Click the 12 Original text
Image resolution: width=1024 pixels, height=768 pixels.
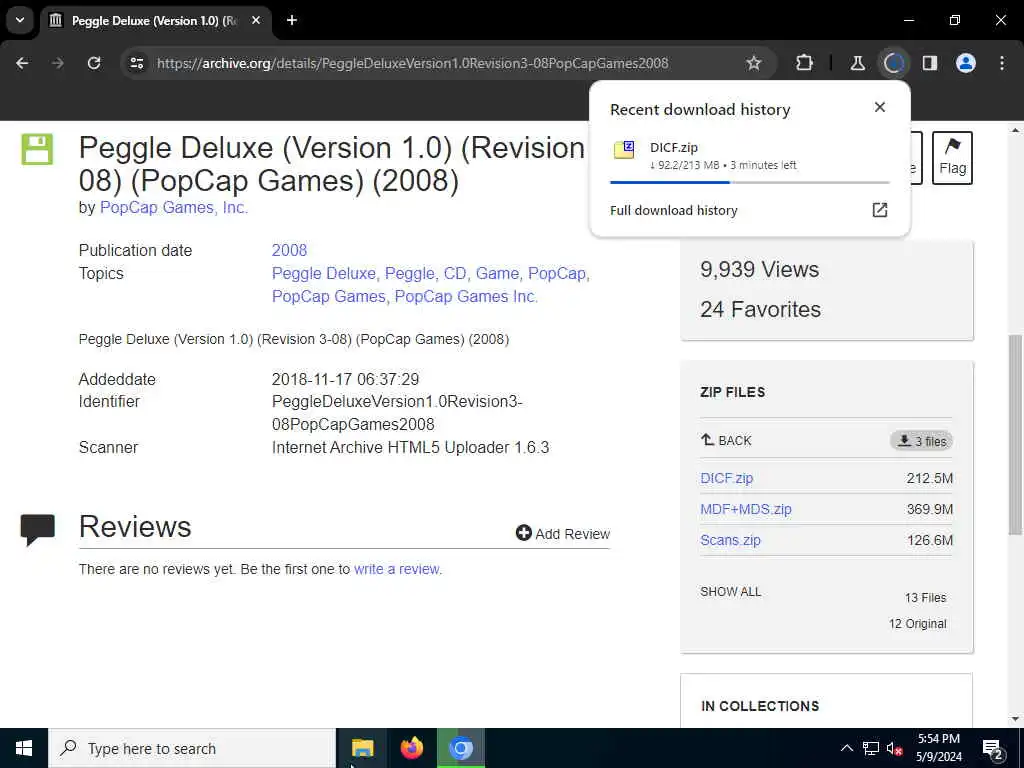(917, 624)
